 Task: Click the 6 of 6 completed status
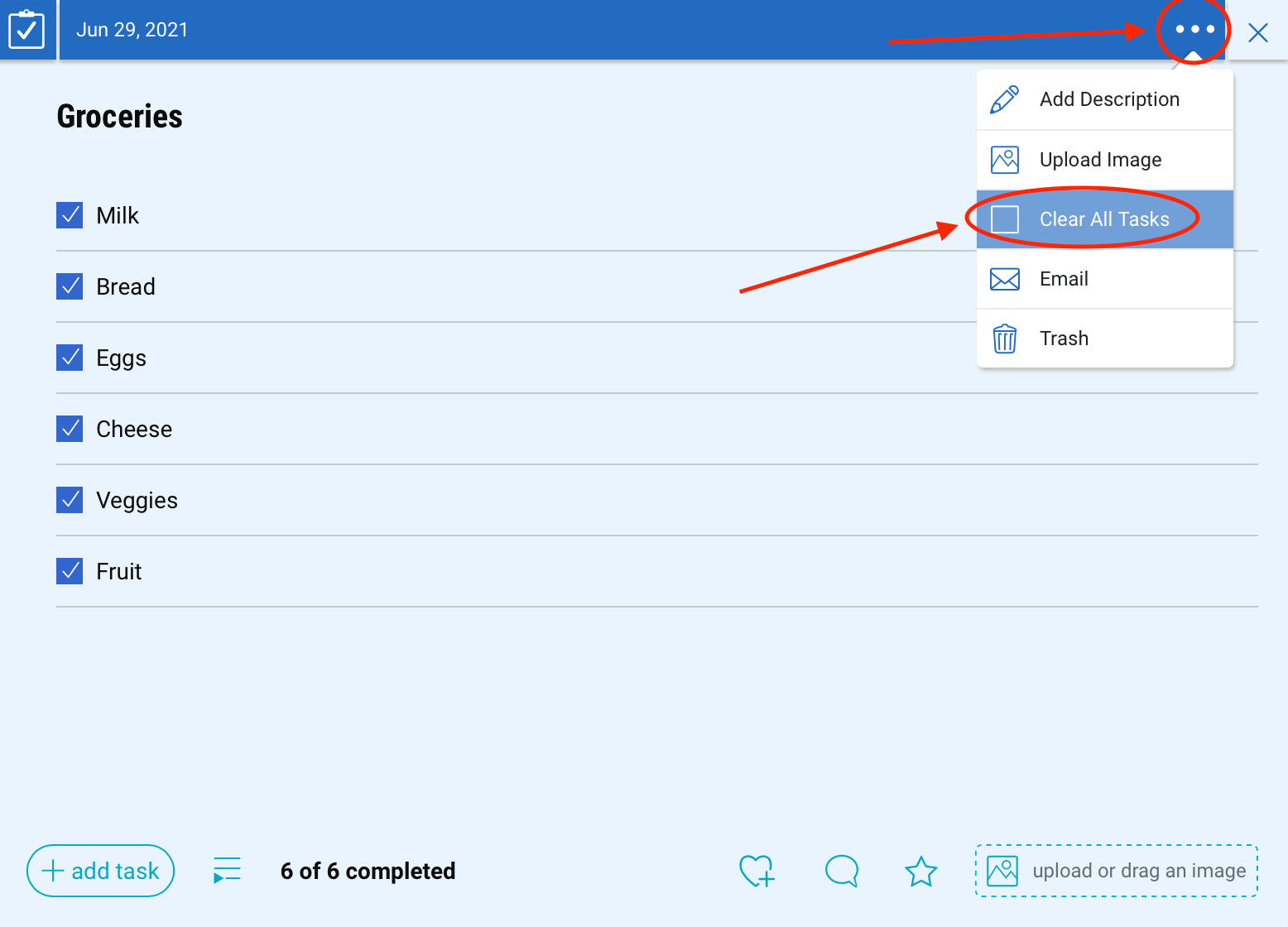tap(368, 871)
